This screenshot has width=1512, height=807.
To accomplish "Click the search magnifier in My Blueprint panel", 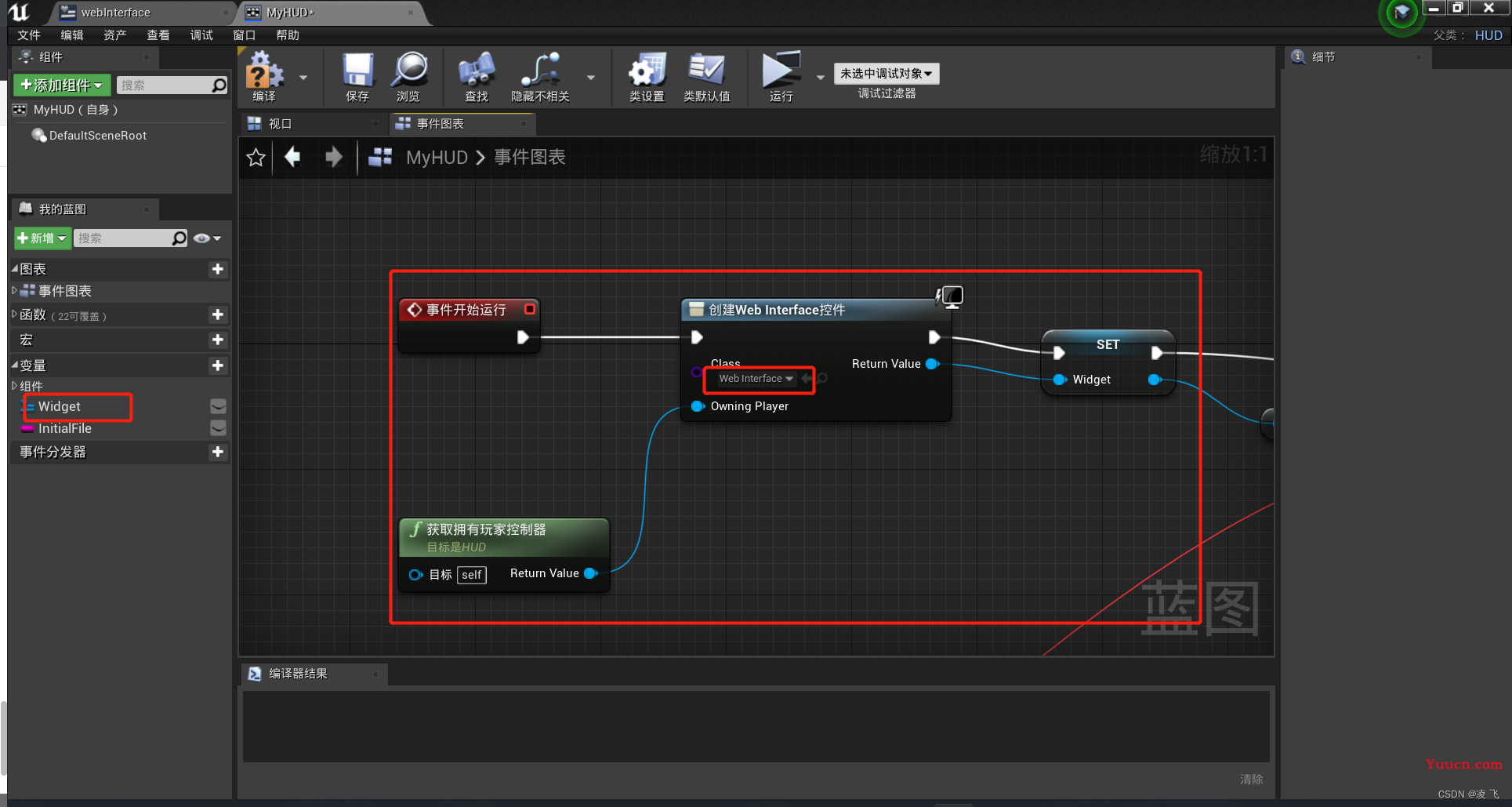I will point(179,238).
